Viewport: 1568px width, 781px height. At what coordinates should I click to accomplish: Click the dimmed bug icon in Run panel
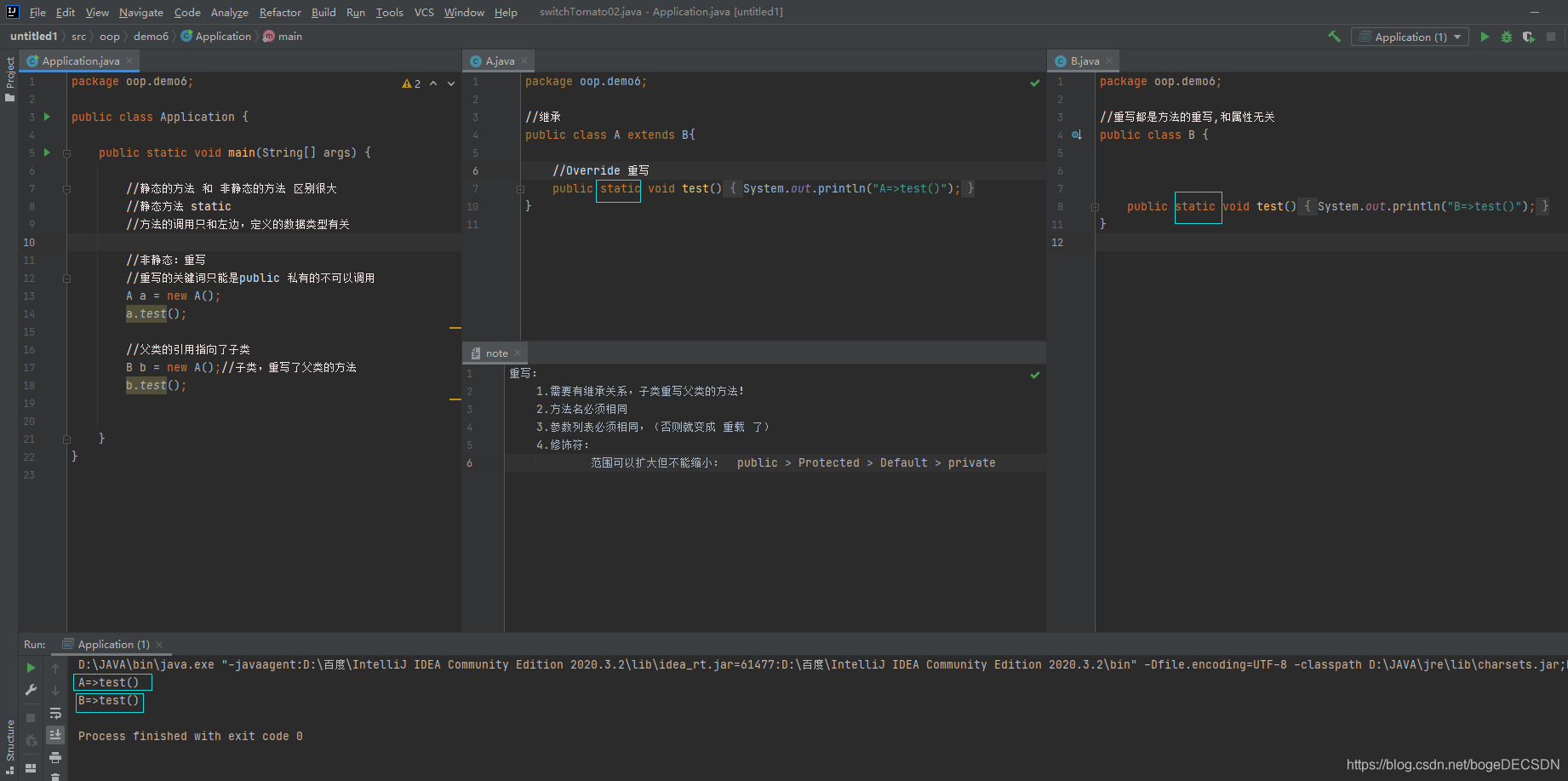pyautogui.click(x=31, y=741)
